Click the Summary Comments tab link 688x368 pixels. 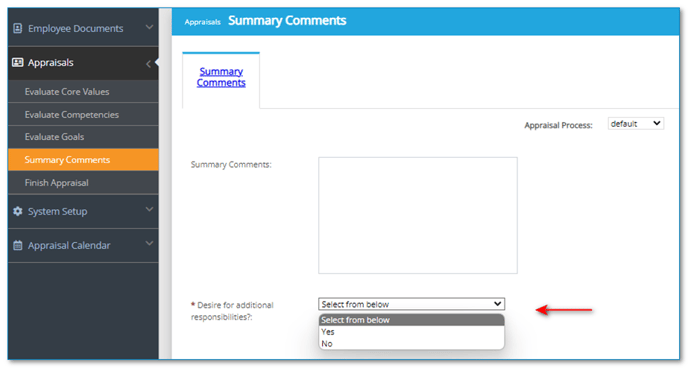[x=221, y=77]
